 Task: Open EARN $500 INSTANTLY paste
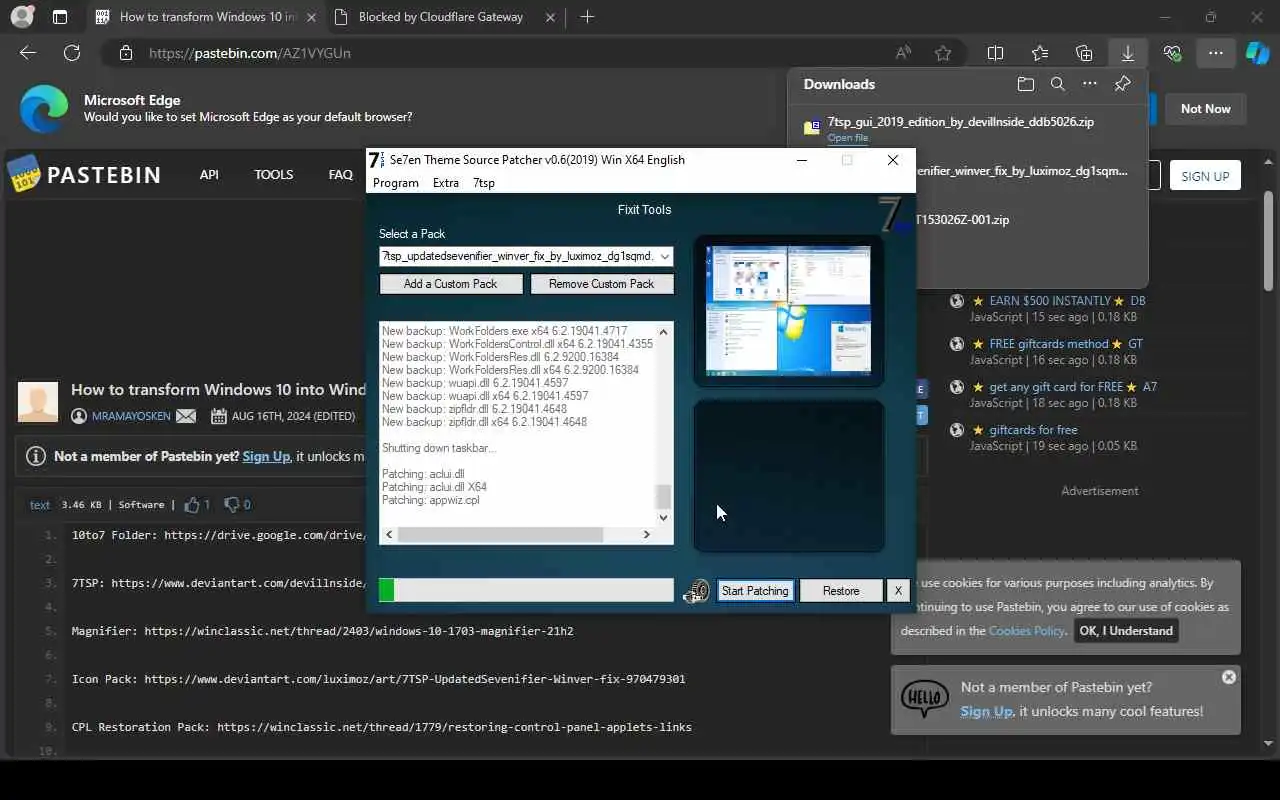[1067, 300]
